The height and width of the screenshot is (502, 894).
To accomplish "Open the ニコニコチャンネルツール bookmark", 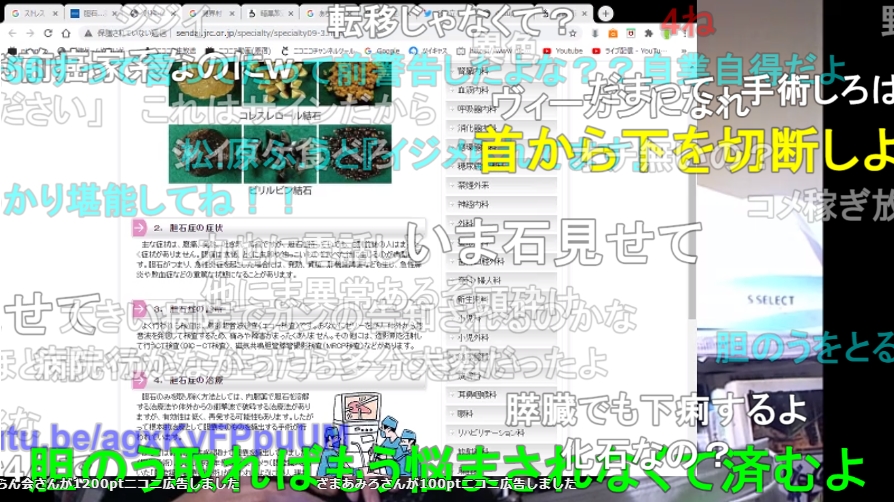I will [x=319, y=51].
